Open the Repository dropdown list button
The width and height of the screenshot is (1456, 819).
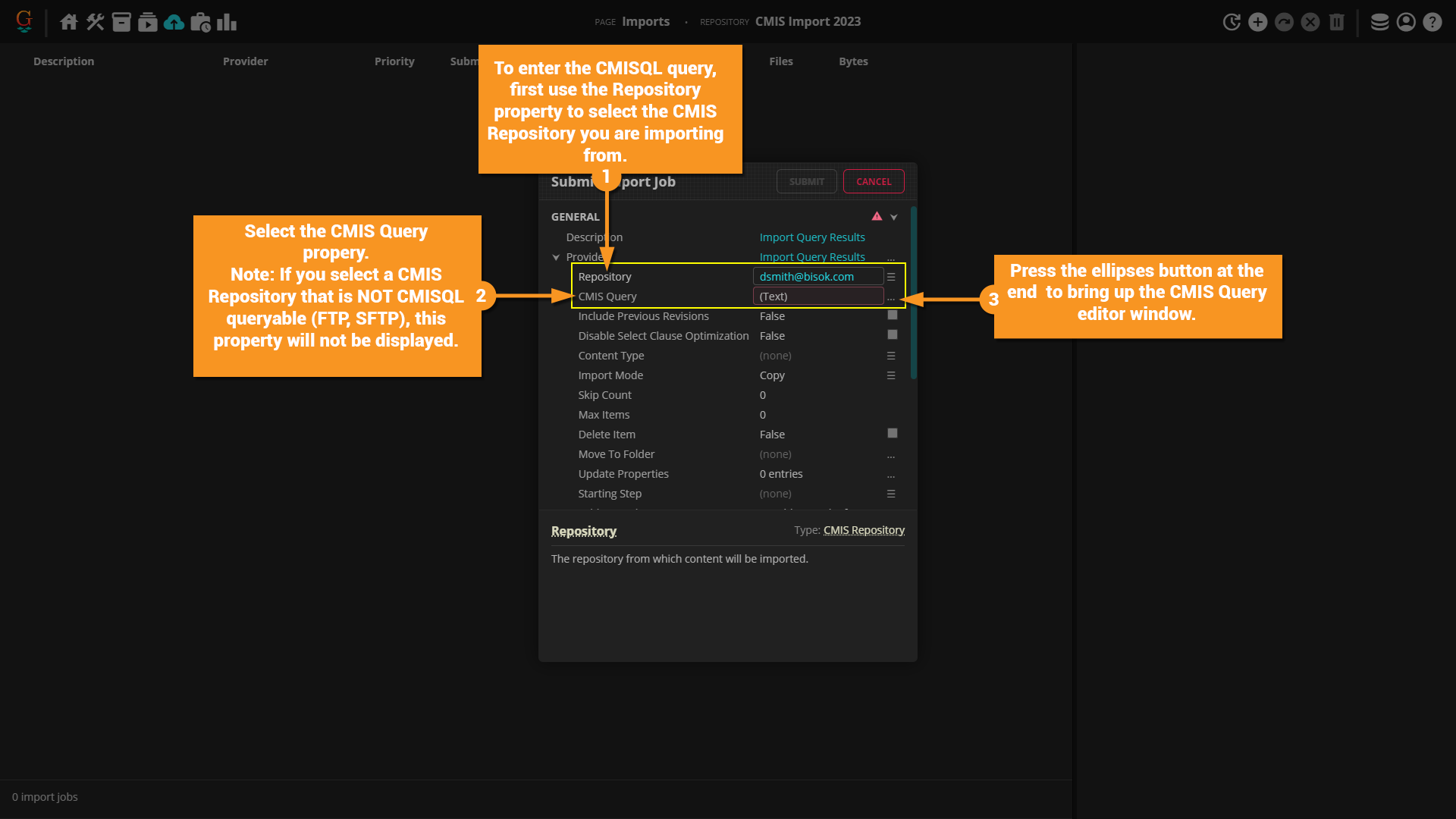891,277
